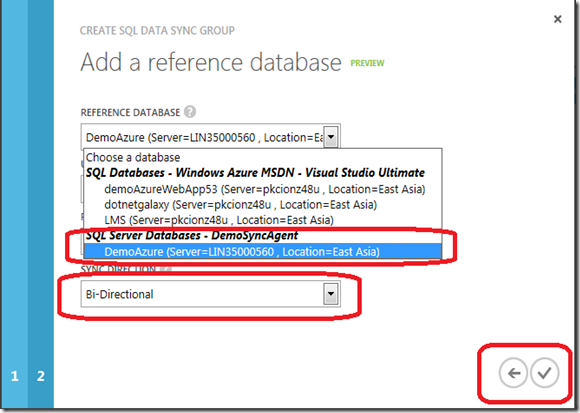Screen dimensions: 580x413
Task: Go to wizard step 1
Action: [x=14, y=376]
